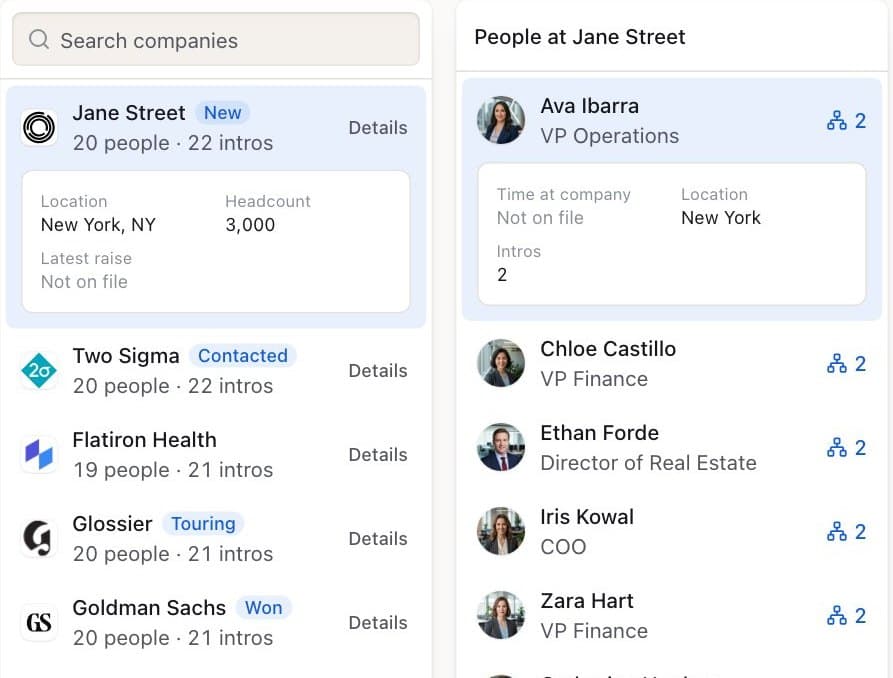893x678 pixels.
Task: Click Zara Hart's profile photo
Action: click(501, 615)
